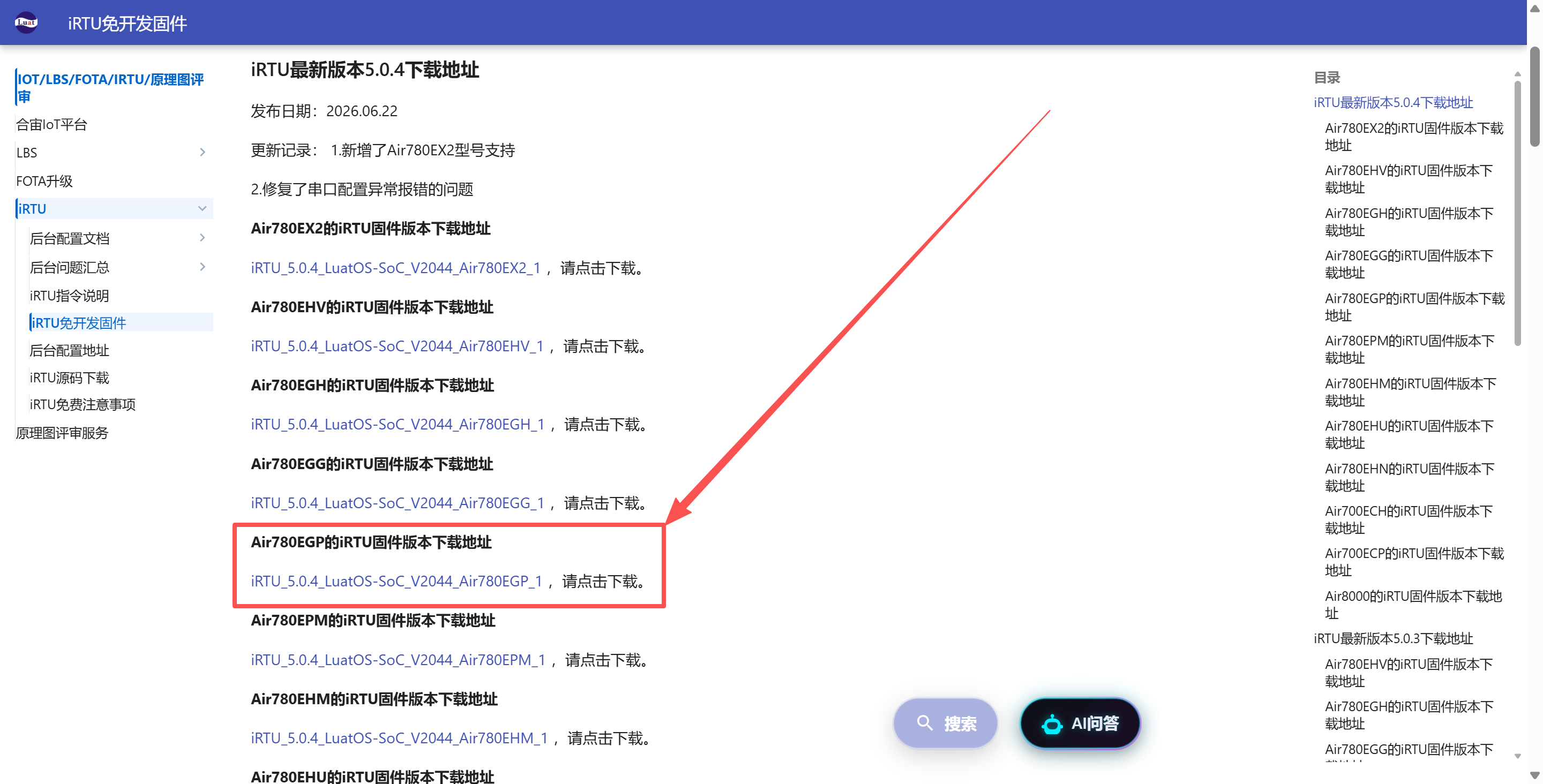Jump to Air780EHN entry in 目录
The width and height of the screenshot is (1543, 784).
click(x=1410, y=477)
